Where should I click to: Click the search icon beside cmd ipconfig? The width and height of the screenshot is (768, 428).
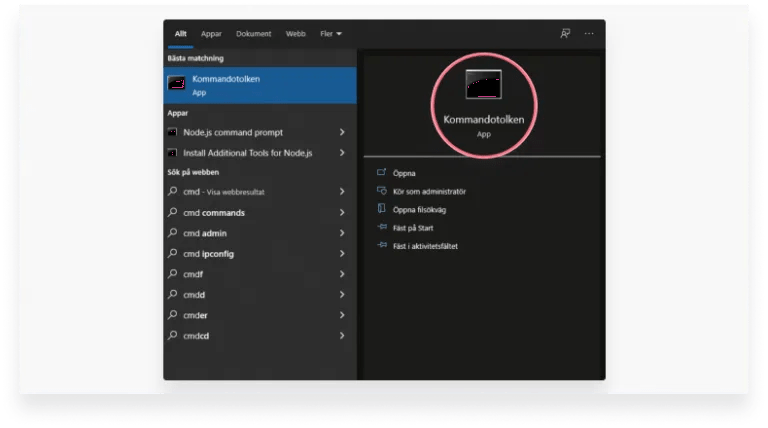pos(172,253)
